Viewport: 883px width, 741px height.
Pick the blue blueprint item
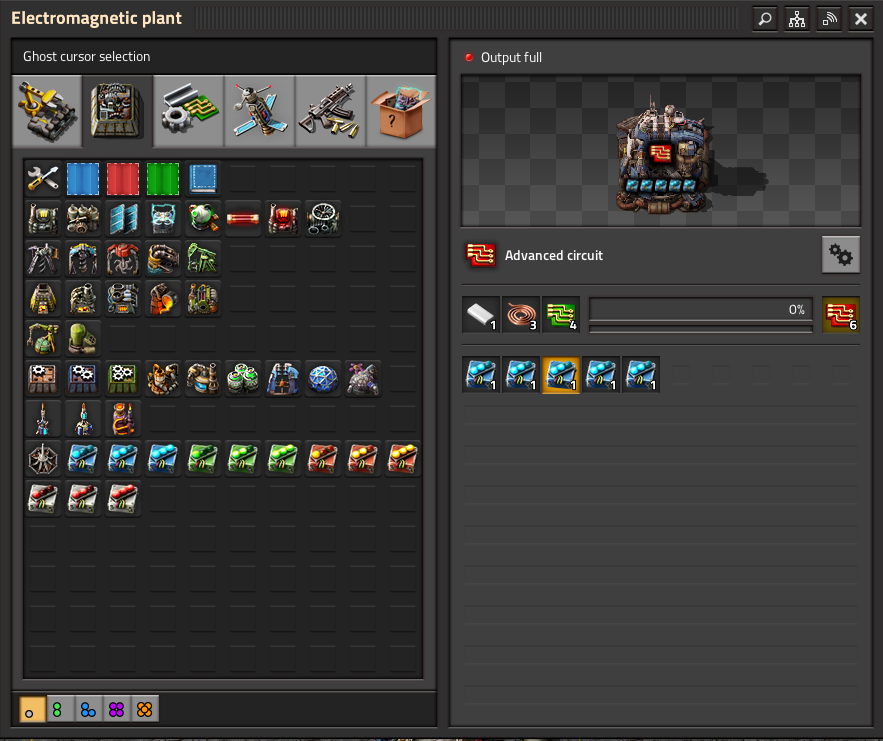coord(83,178)
